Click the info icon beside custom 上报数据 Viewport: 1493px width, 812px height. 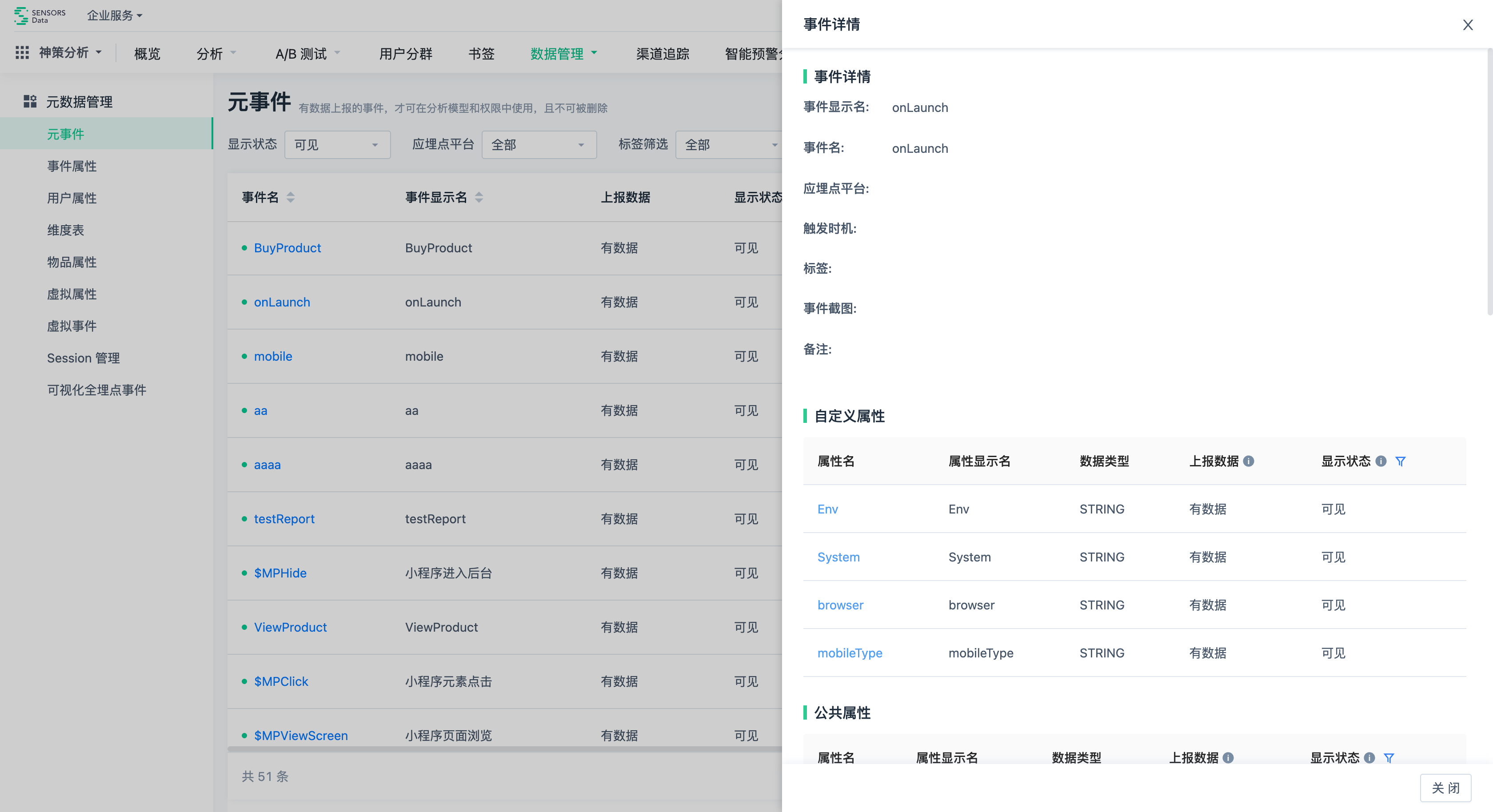pos(1249,462)
